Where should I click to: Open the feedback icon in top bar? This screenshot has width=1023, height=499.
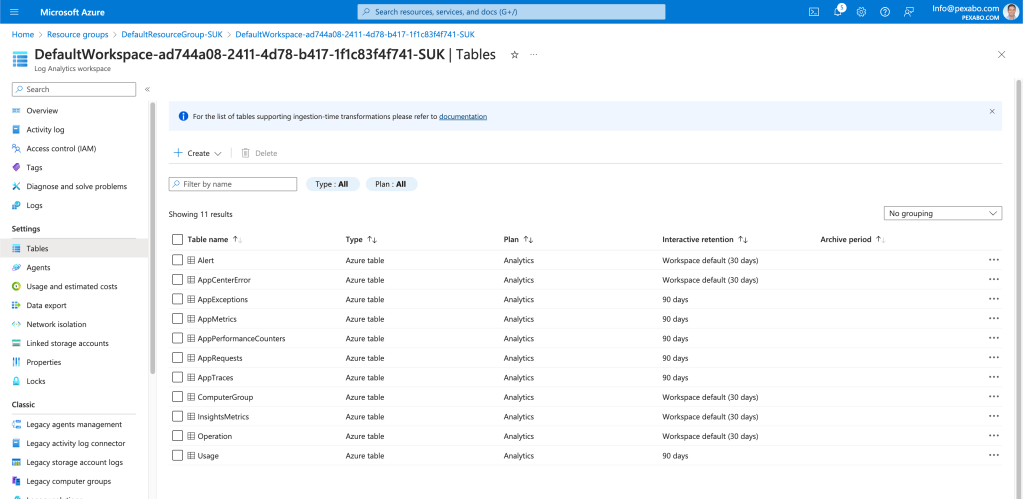(909, 12)
